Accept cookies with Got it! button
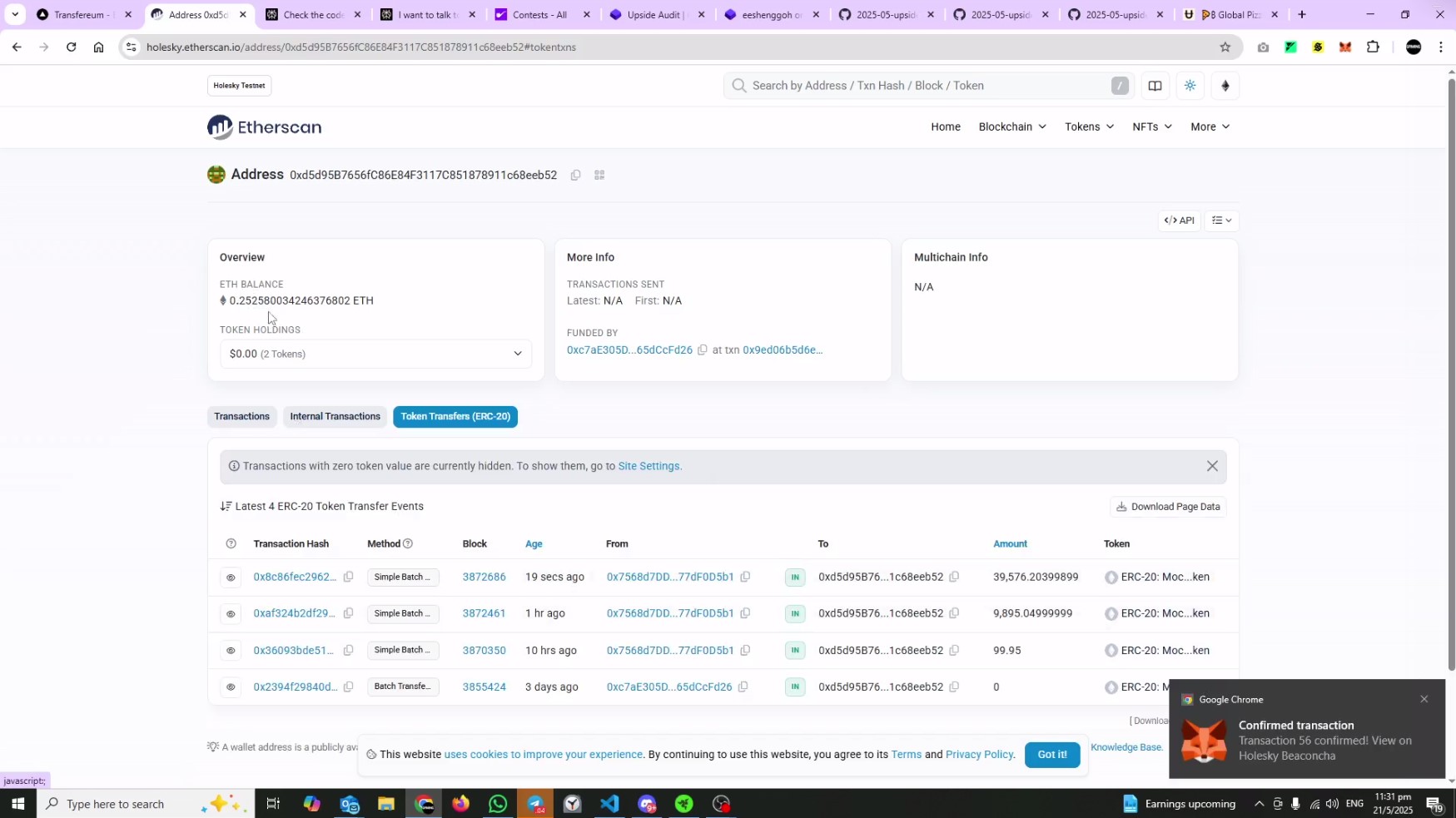Image resolution: width=1456 pixels, height=818 pixels. point(1052,755)
